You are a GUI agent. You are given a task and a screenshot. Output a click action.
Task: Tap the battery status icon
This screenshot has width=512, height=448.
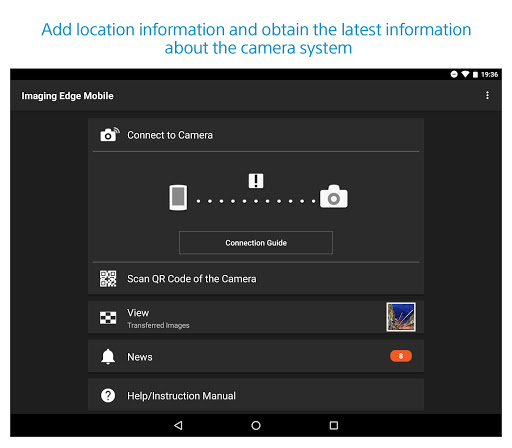point(475,74)
